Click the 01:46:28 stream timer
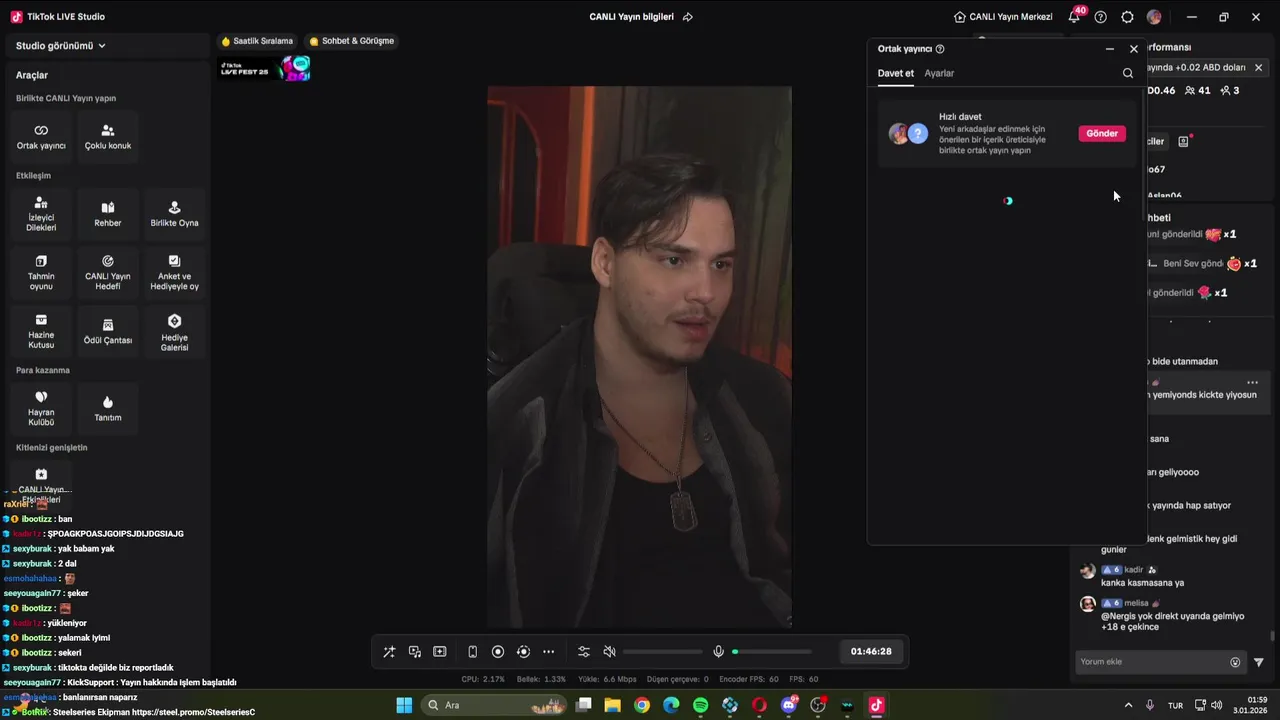Viewport: 1280px width, 720px height. (871, 651)
